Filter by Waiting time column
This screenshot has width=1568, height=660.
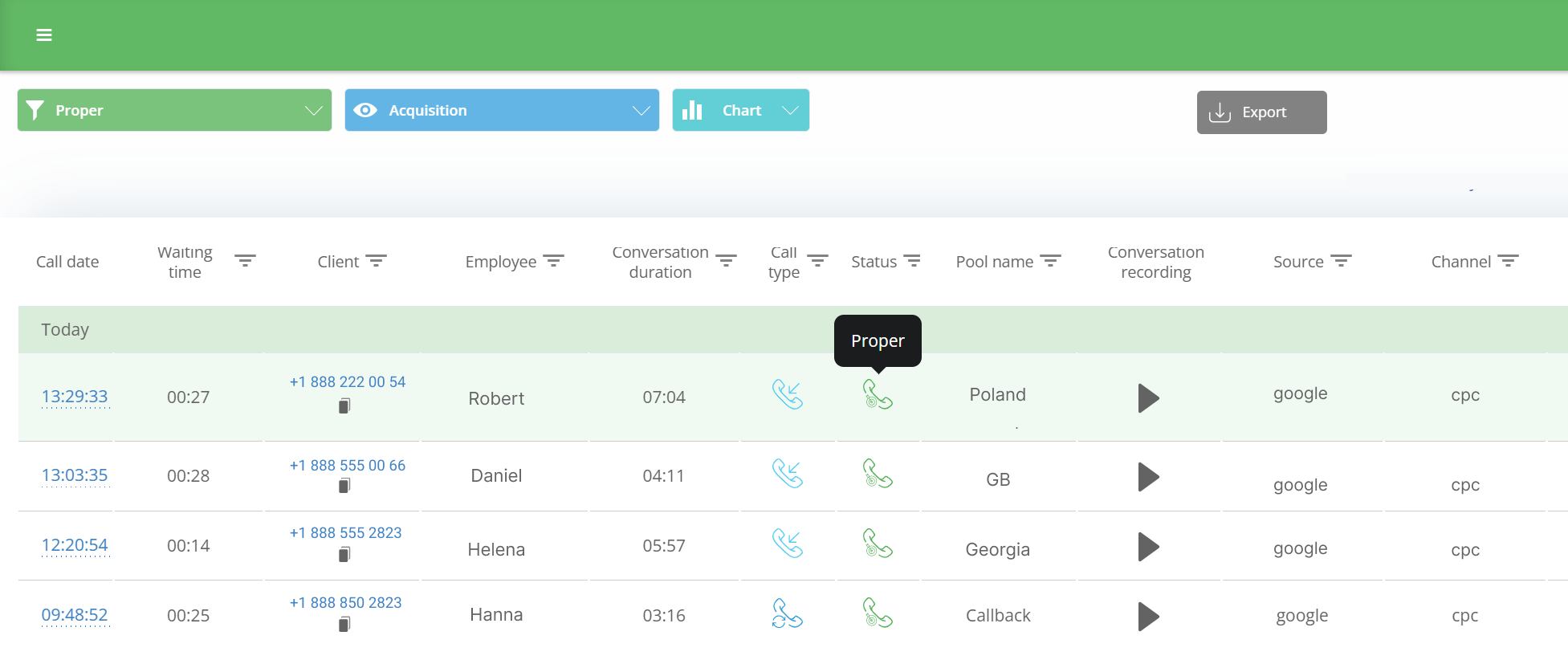coord(245,260)
